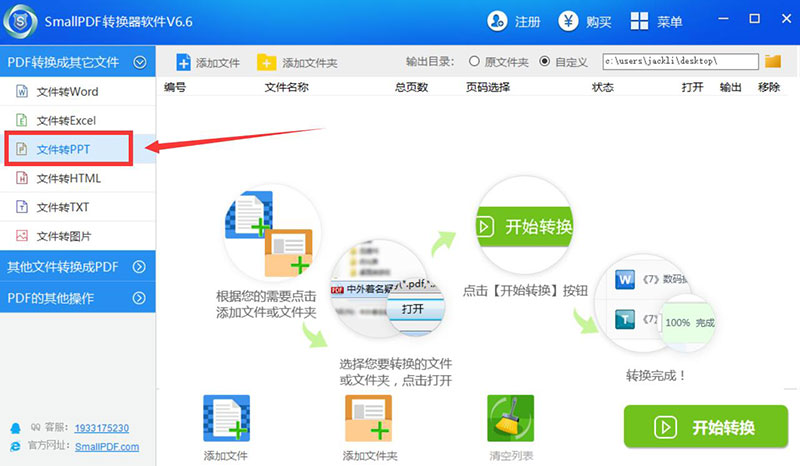Choose the 自定义 output radio button
The image size is (800, 466).
544,61
